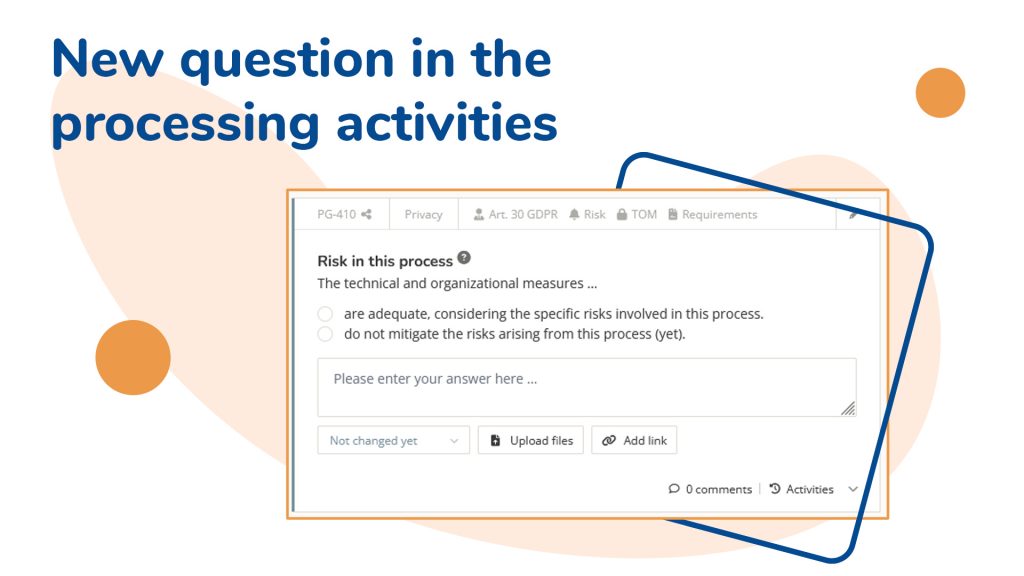Select 'are adequate, considering the specific risks' option
Screen dimensions: 1024x576
click(324, 313)
